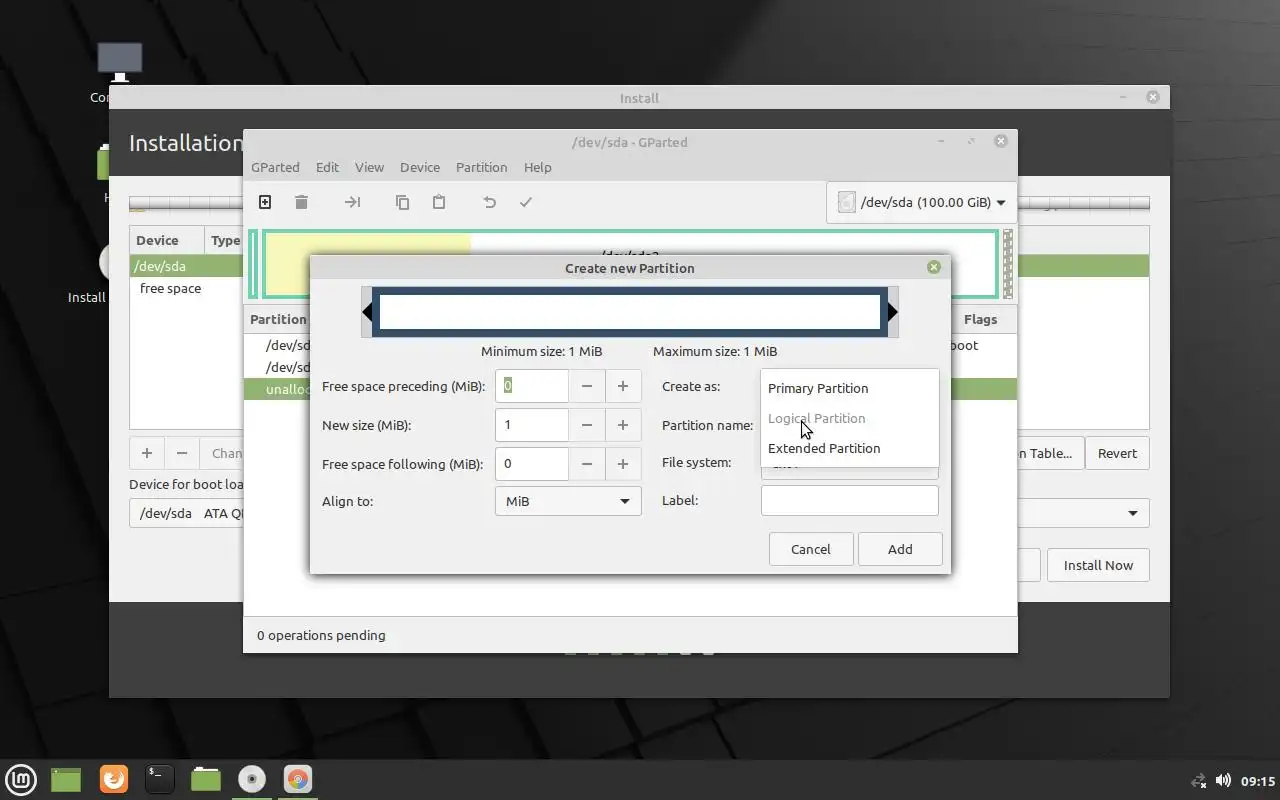Open the Device for boot loader dropdown

[1133, 513]
